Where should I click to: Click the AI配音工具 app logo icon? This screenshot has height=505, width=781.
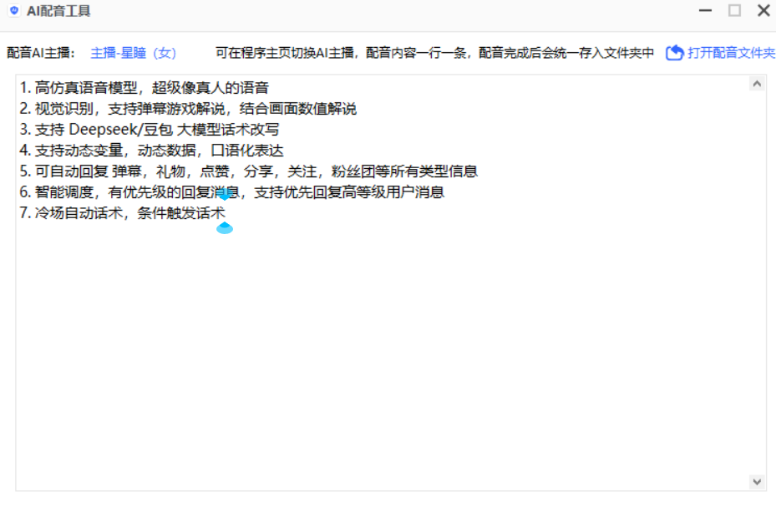pyautogui.click(x=13, y=11)
